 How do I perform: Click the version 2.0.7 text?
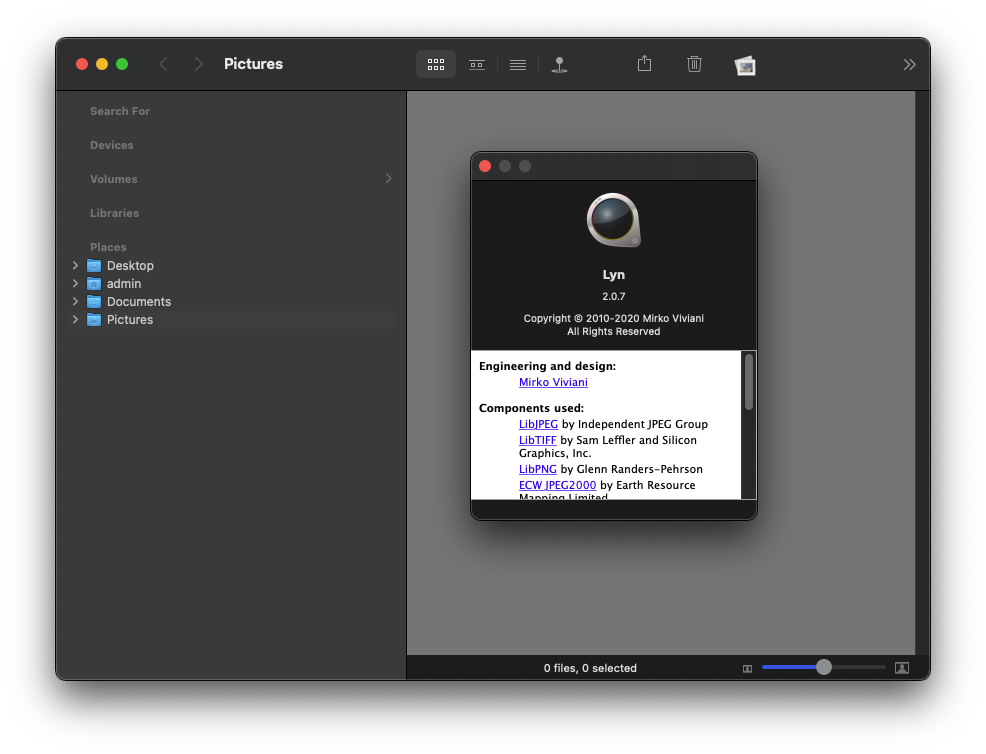click(x=614, y=296)
